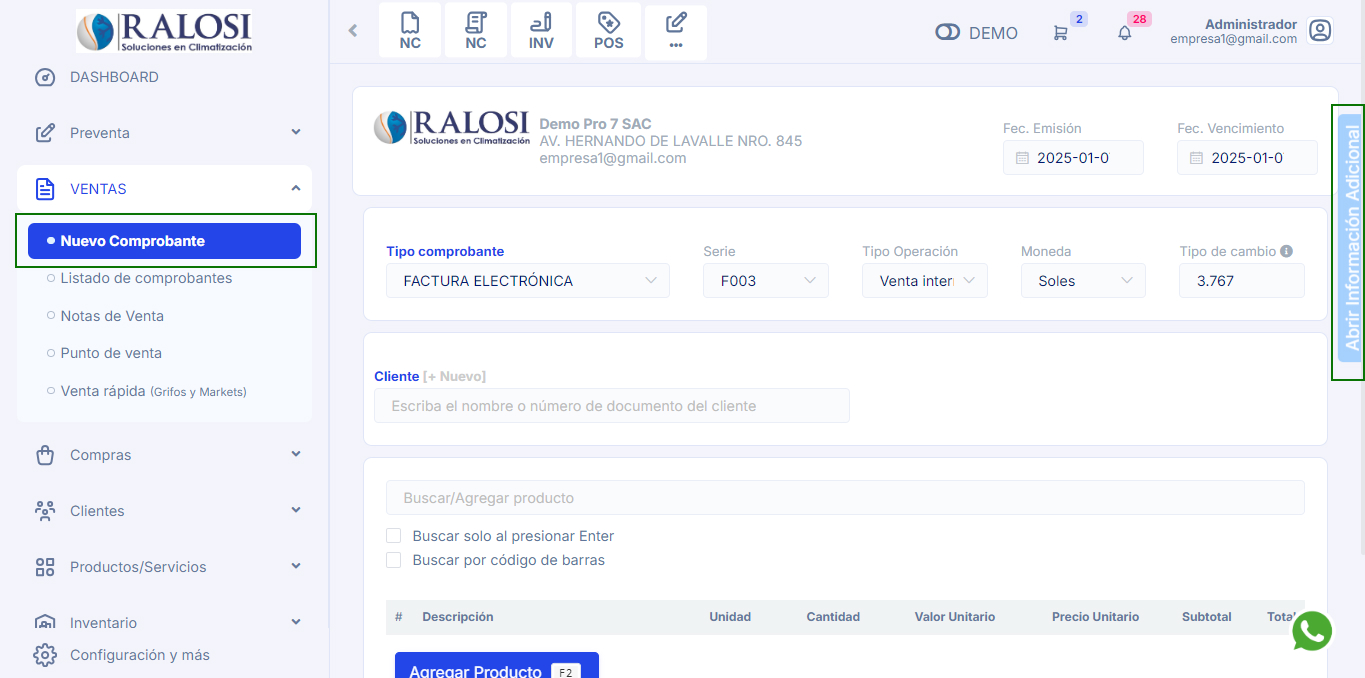Toggle the DEMO switch
This screenshot has width=1365, height=678.
[947, 33]
